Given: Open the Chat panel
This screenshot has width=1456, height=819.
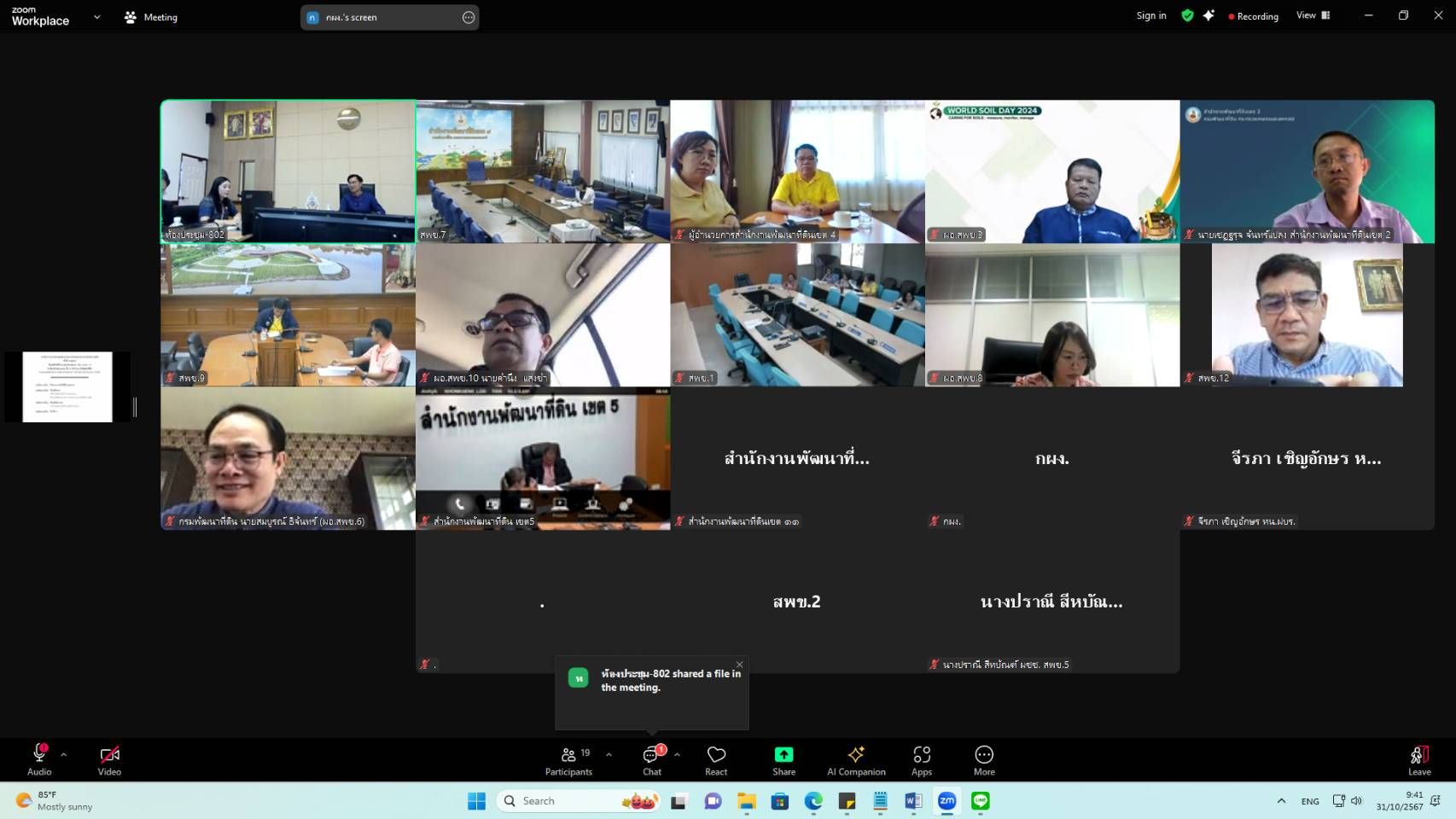Looking at the screenshot, I should pyautogui.click(x=651, y=760).
